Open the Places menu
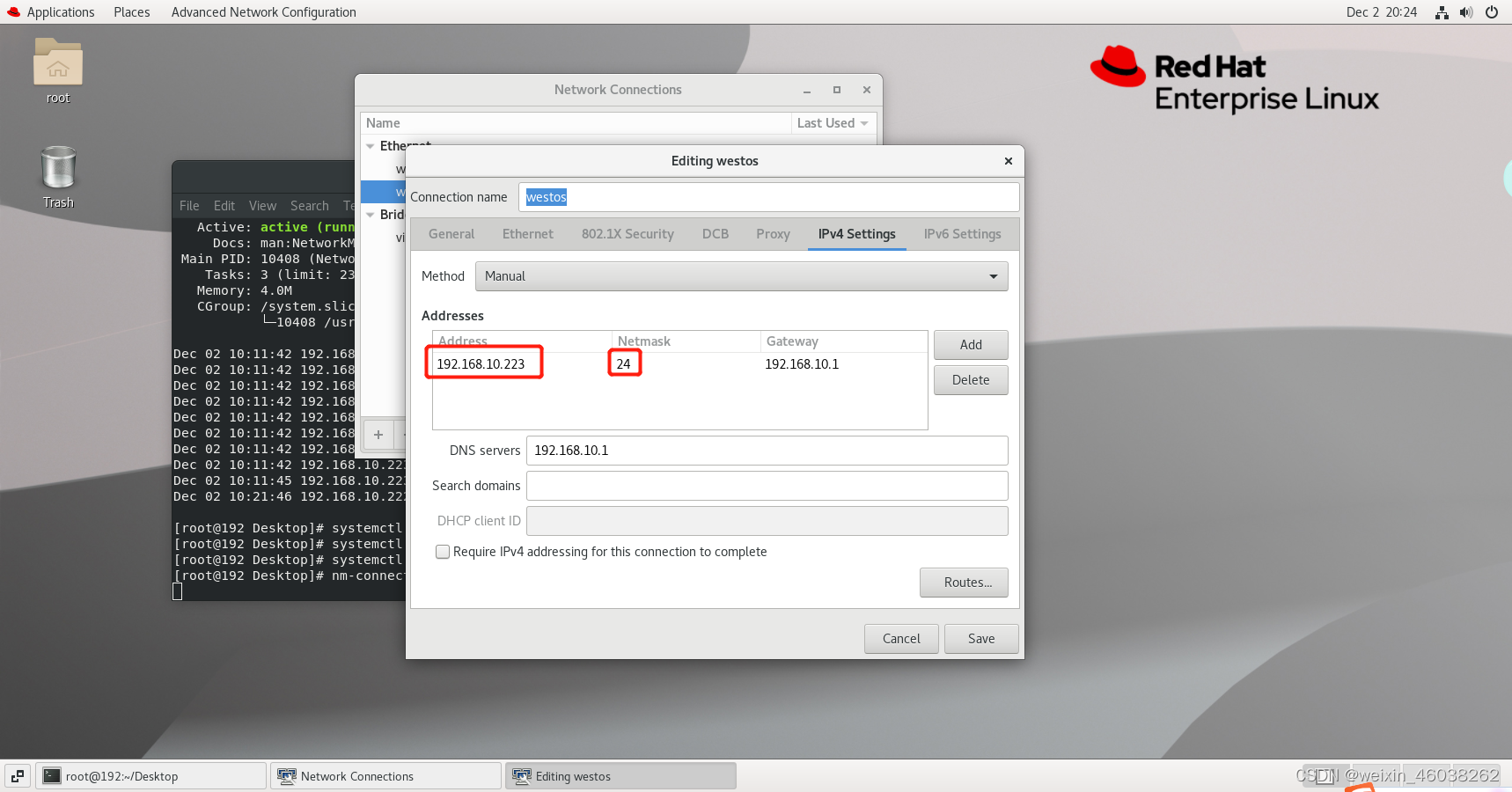This screenshot has height=792, width=1512. click(132, 12)
